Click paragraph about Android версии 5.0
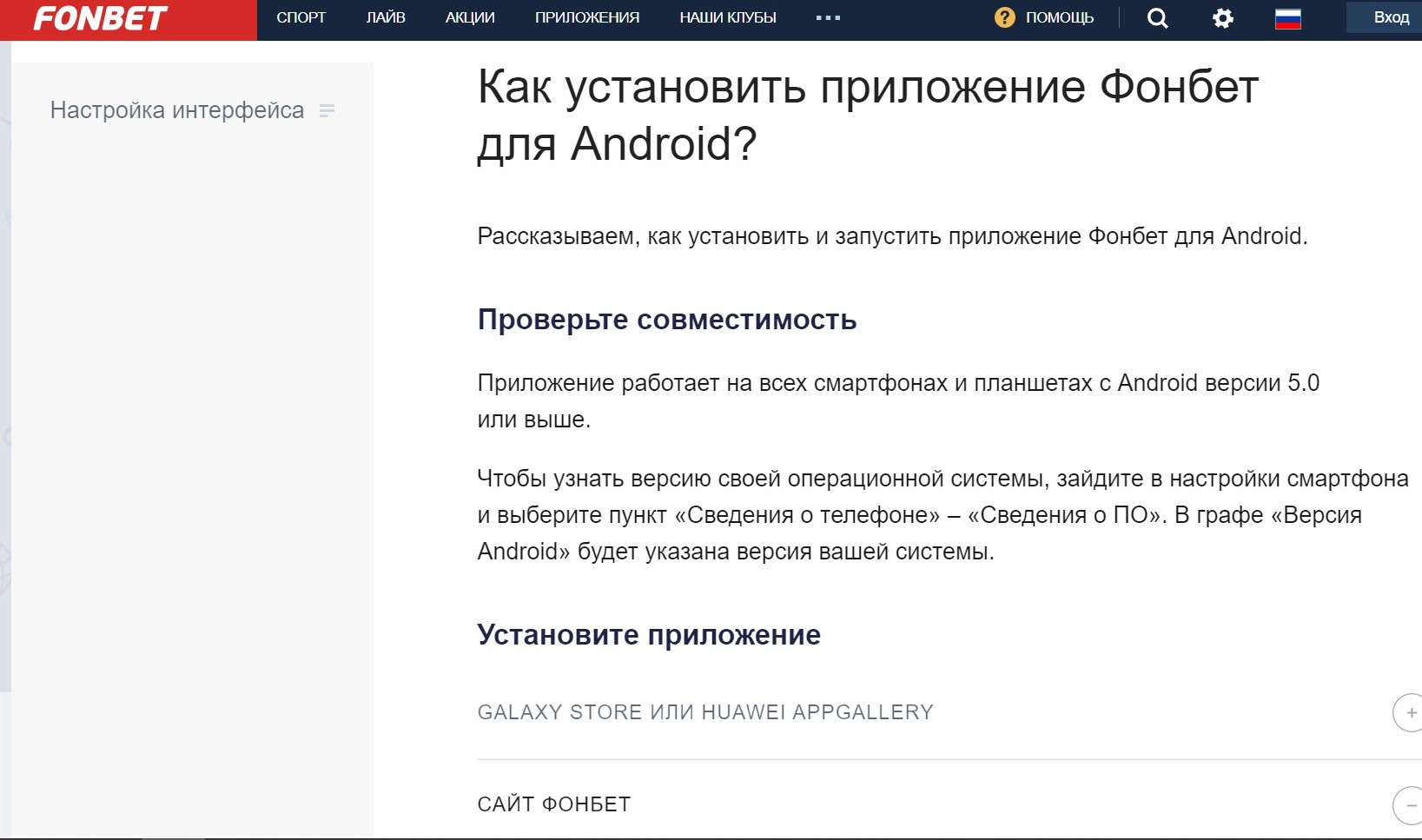This screenshot has width=1422, height=840. [x=898, y=401]
